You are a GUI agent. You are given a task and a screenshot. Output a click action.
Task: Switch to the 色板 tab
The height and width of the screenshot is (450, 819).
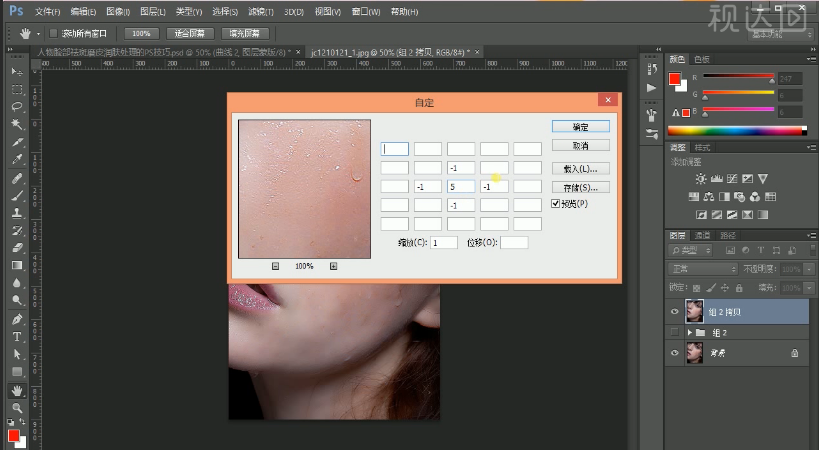coord(701,60)
